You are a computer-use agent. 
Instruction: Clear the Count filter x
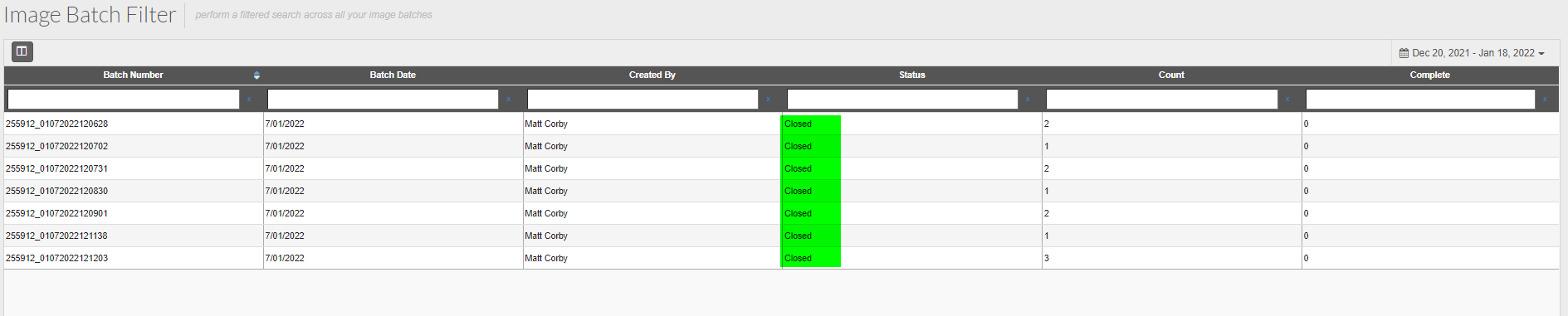[1287, 100]
